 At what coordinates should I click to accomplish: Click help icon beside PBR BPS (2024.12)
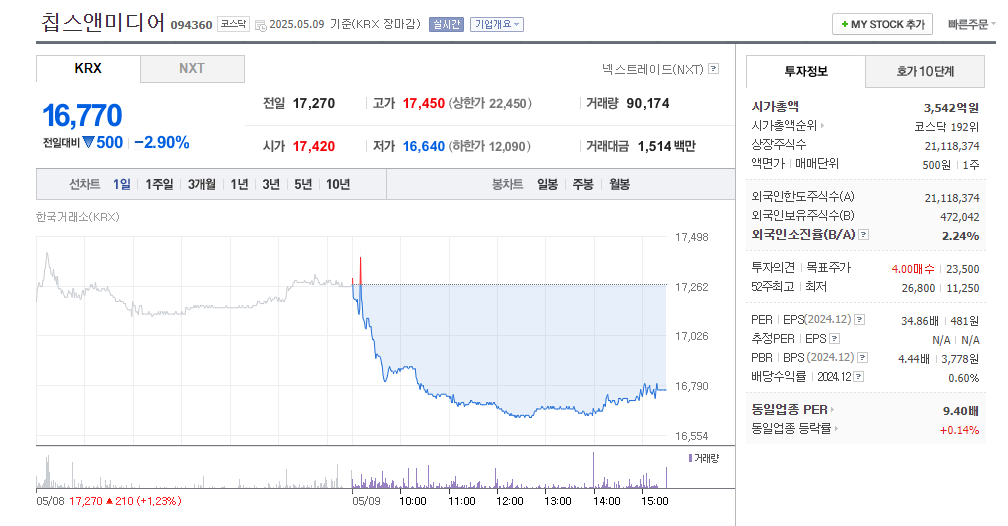tap(863, 358)
